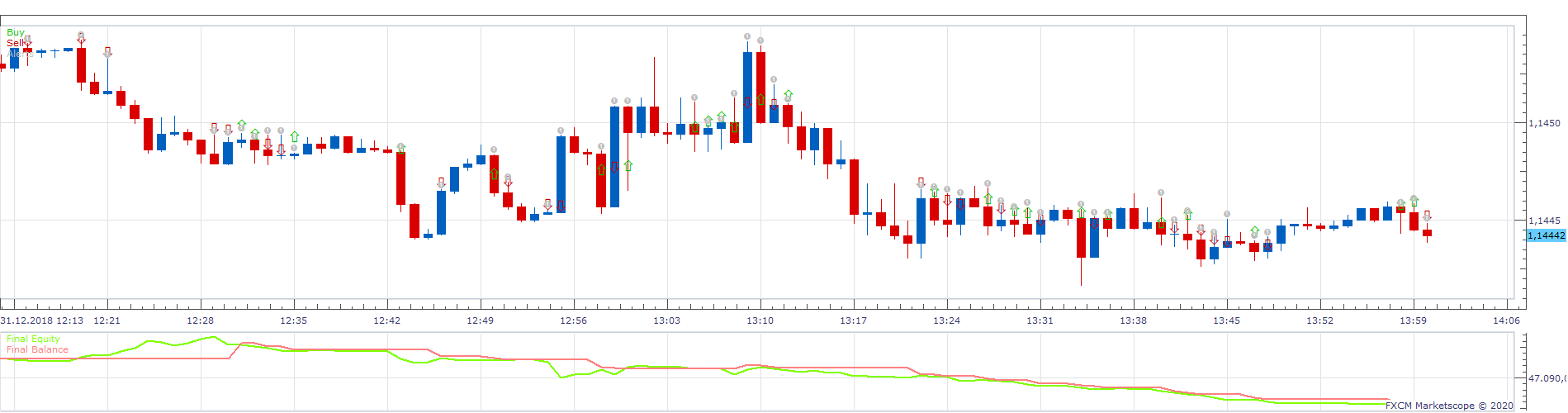The image size is (1568, 413).
Task: Click the 13:24 time axis label
Action: click(946, 320)
